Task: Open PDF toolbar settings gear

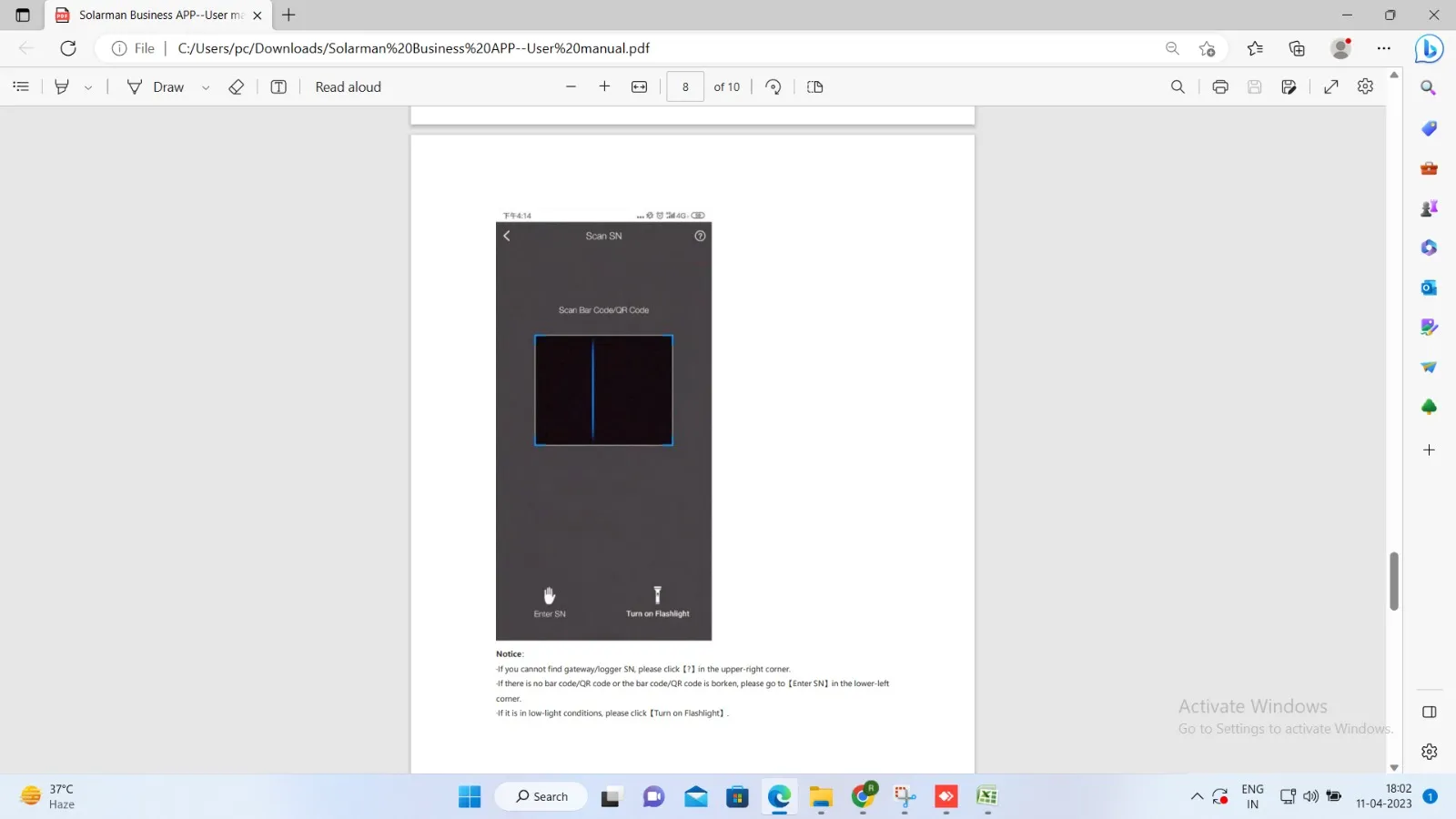Action: tap(1365, 86)
